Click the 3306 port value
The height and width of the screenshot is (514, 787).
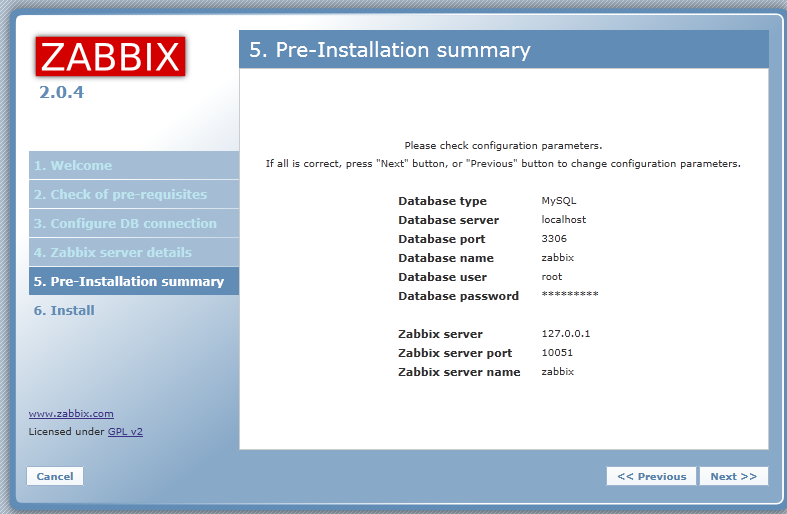554,238
